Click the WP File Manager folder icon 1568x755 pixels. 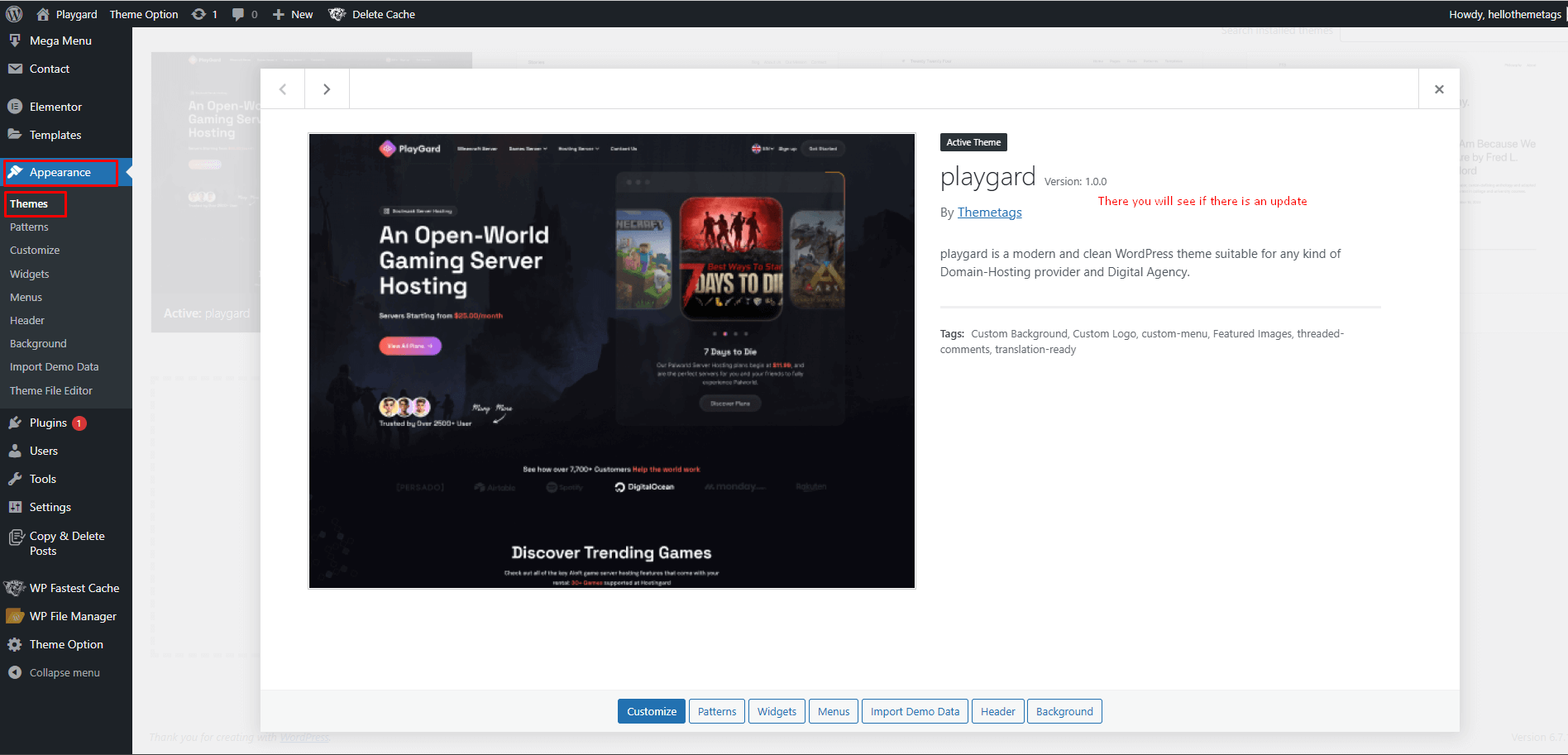click(14, 616)
